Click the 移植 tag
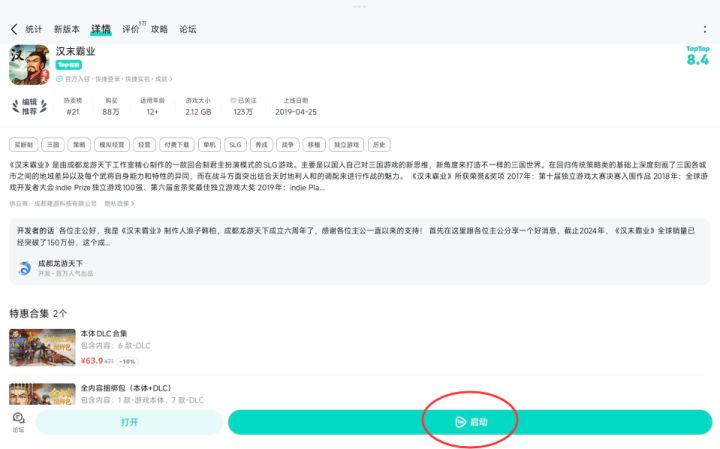Viewport: 720px width, 449px height. point(314,145)
